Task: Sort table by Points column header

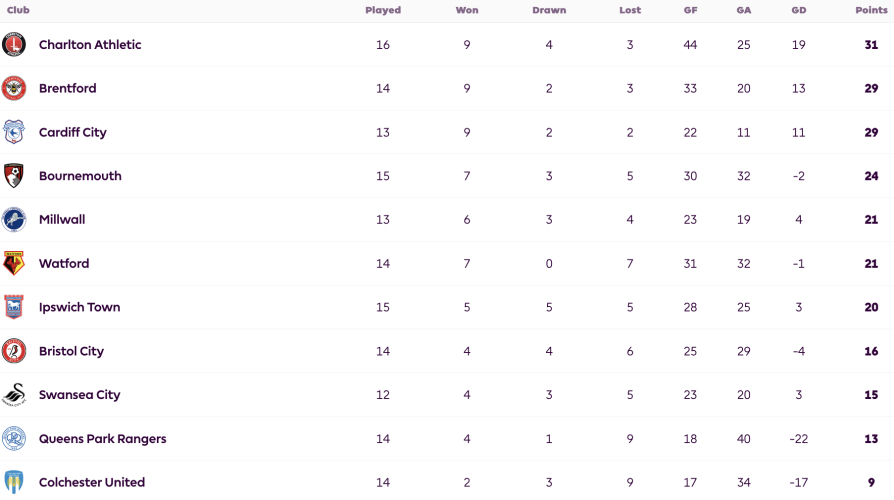Action: tap(871, 10)
